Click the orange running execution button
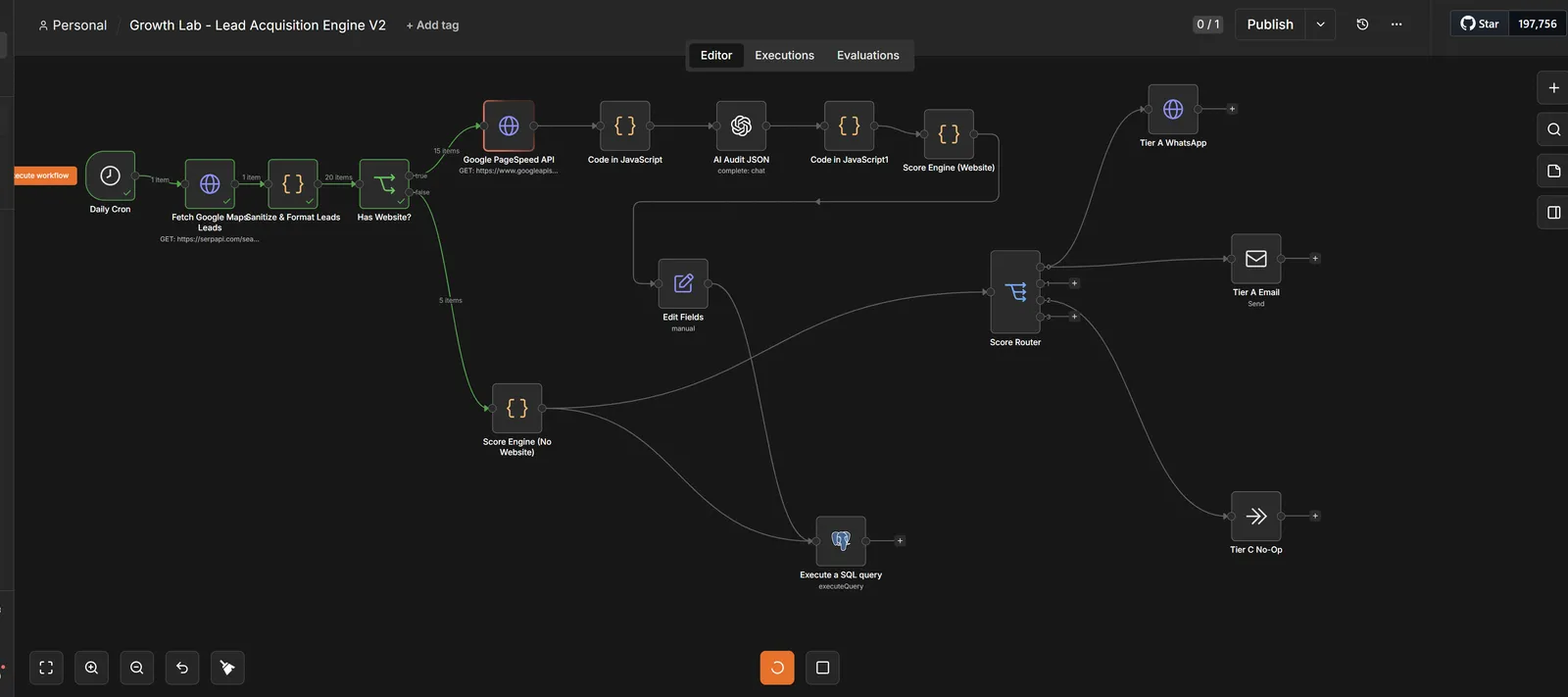This screenshot has width=1568, height=697. (777, 668)
